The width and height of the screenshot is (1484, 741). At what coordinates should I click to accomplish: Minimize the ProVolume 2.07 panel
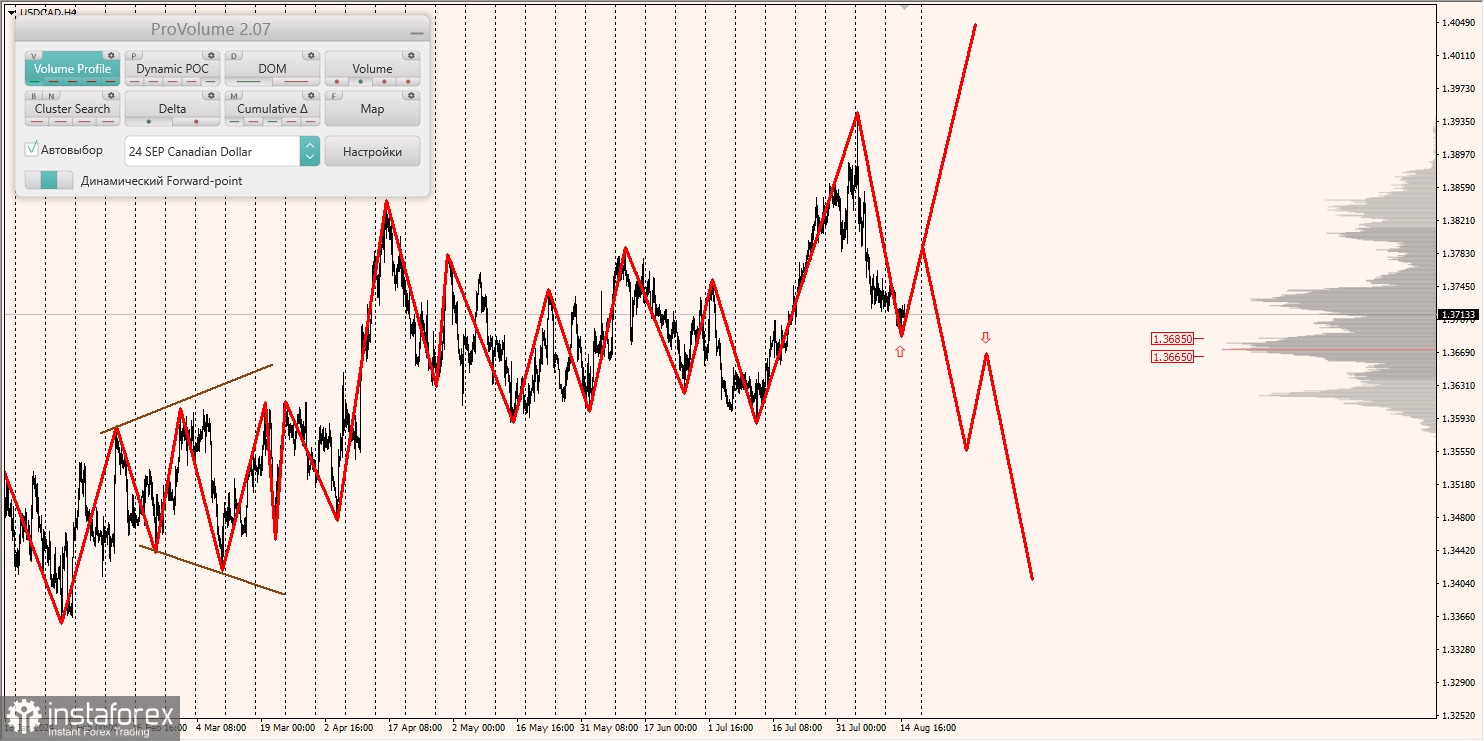point(416,32)
